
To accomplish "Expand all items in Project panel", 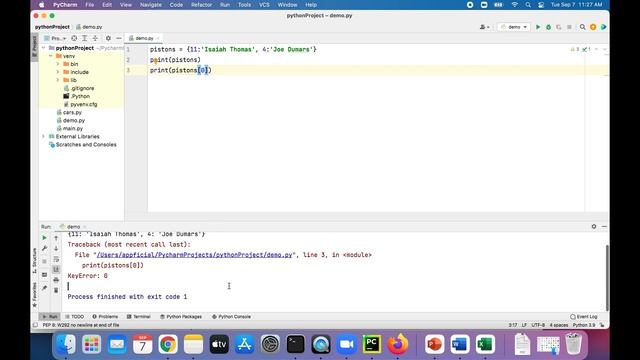I will [x=84, y=38].
